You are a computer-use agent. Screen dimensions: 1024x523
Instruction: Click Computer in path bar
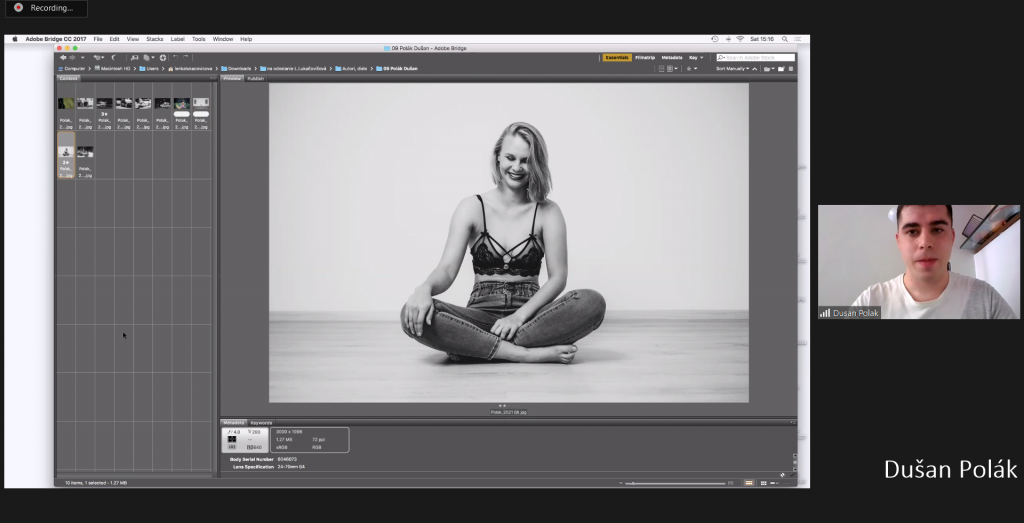pyautogui.click(x=72, y=69)
